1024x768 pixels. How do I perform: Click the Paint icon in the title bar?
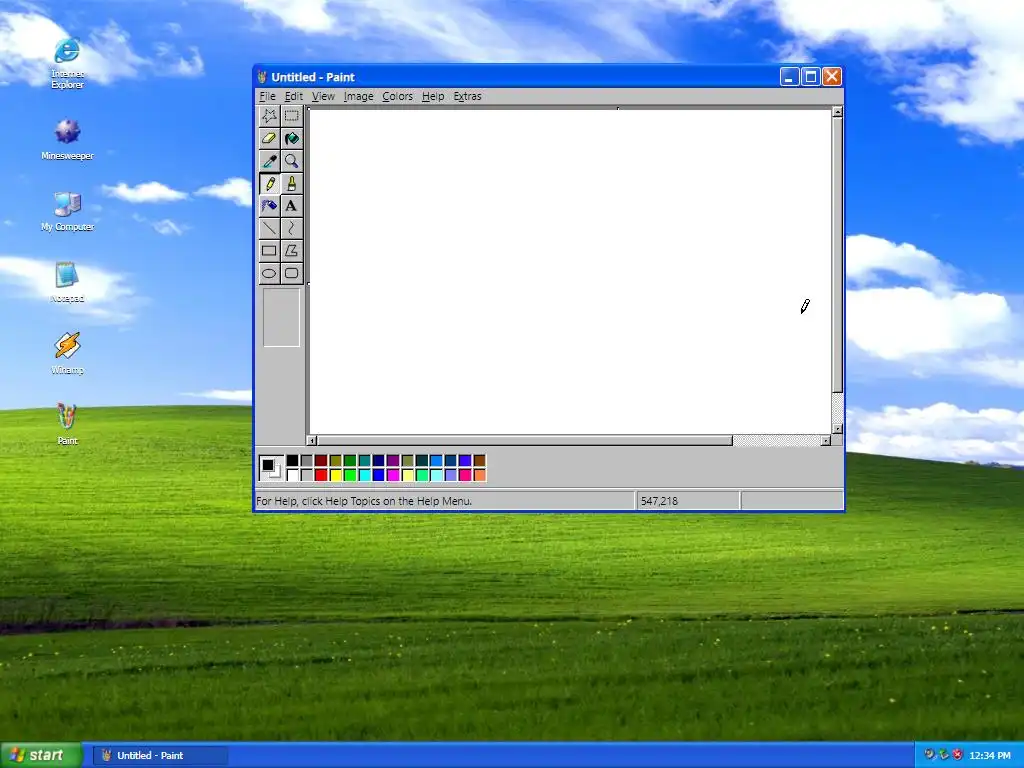263,77
